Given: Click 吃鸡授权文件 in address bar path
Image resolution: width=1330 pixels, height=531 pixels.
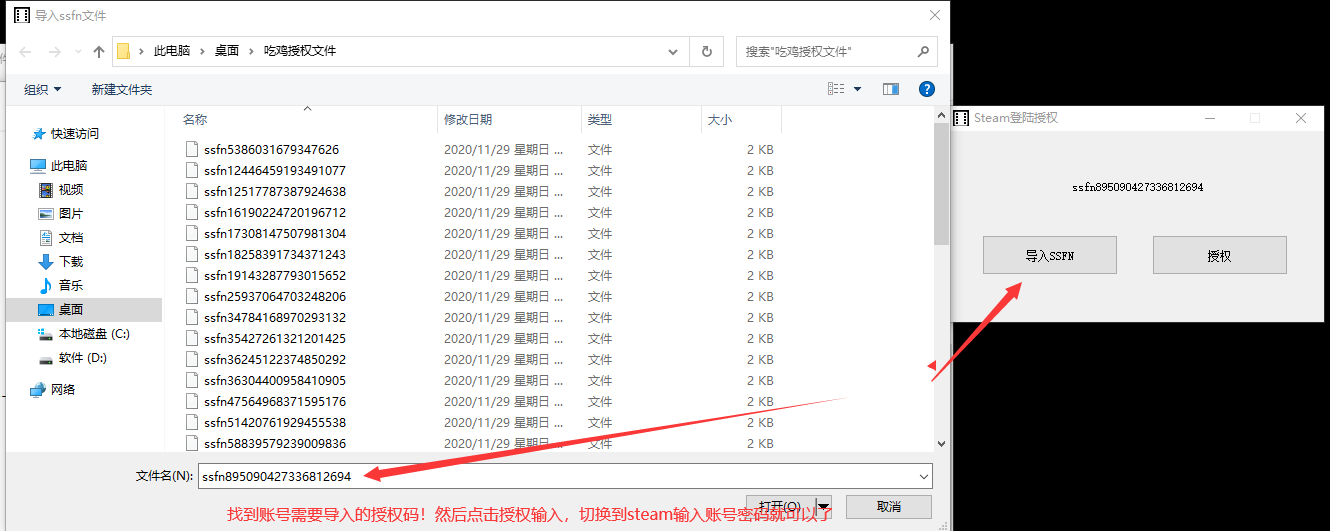Looking at the screenshot, I should click(x=300, y=51).
